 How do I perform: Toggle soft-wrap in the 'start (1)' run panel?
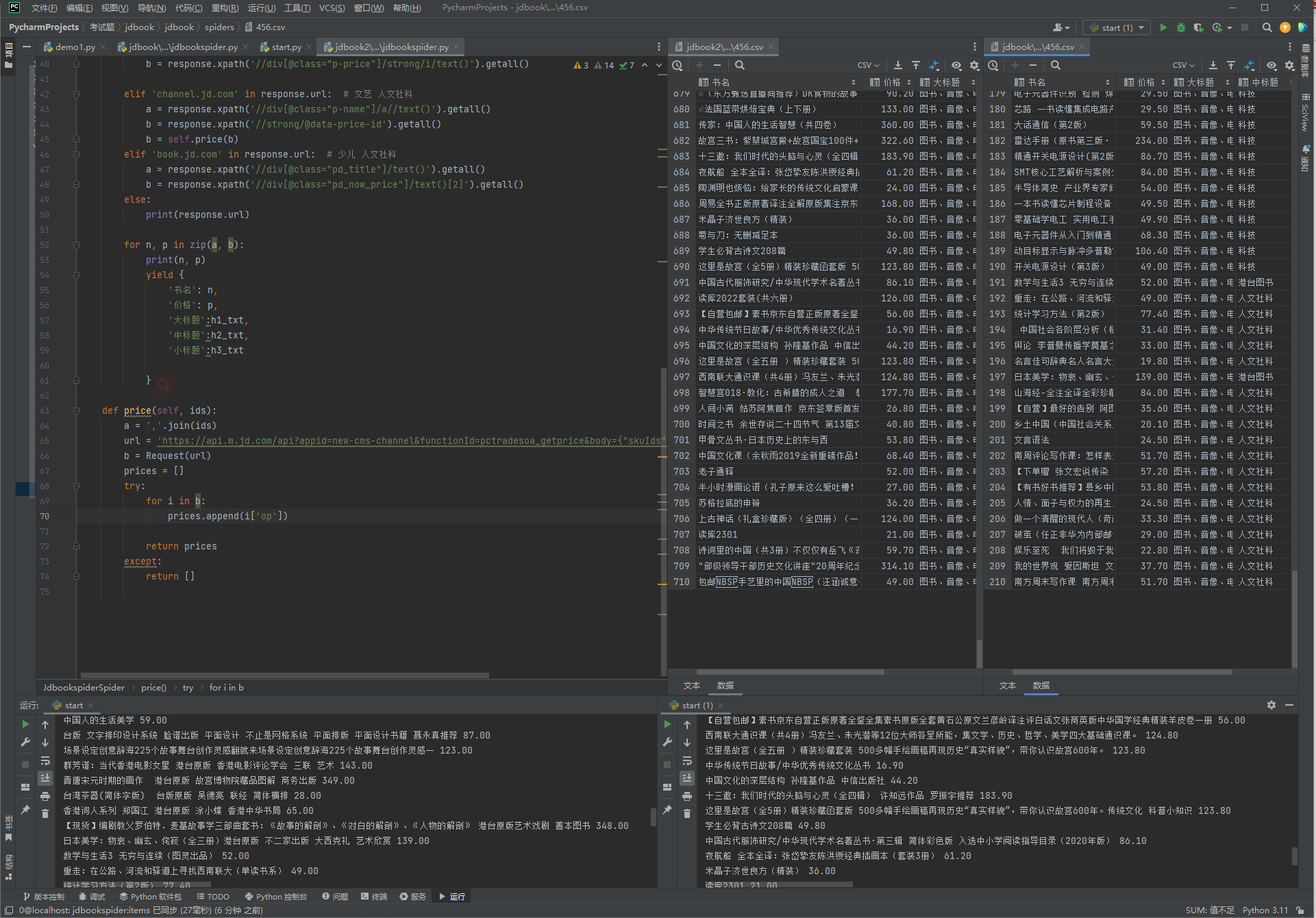[x=687, y=760]
